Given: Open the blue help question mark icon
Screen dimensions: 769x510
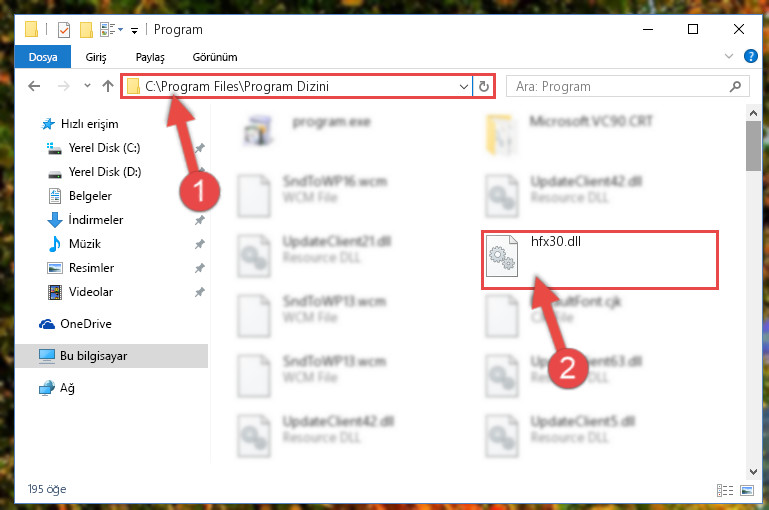Looking at the screenshot, I should [750, 56].
